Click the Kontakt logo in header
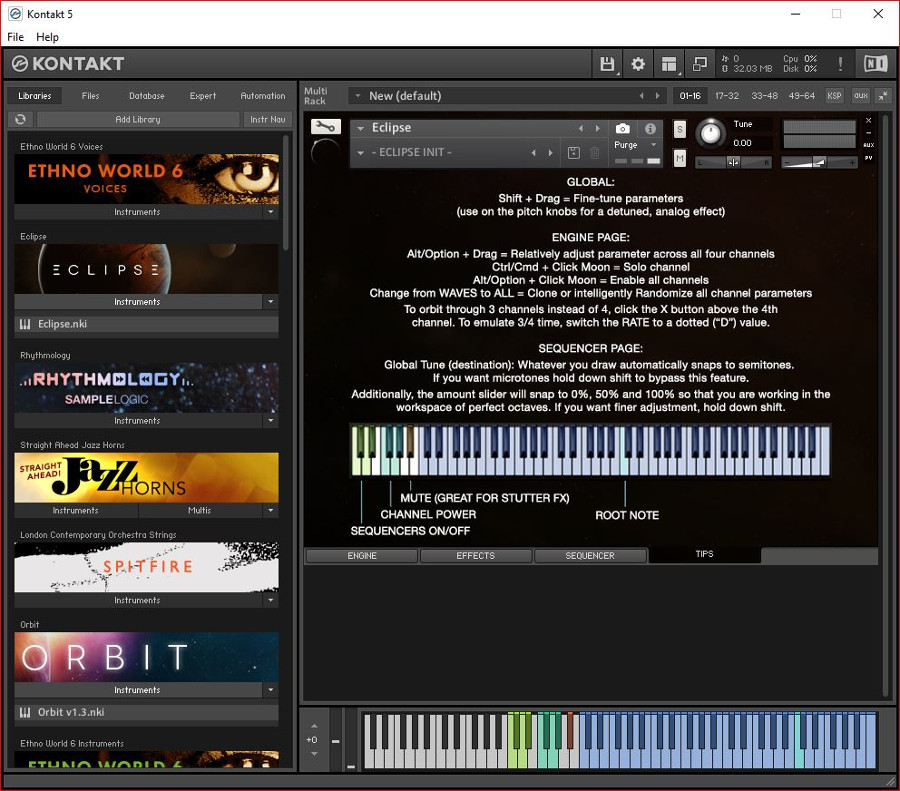900x791 pixels. (x=68, y=64)
